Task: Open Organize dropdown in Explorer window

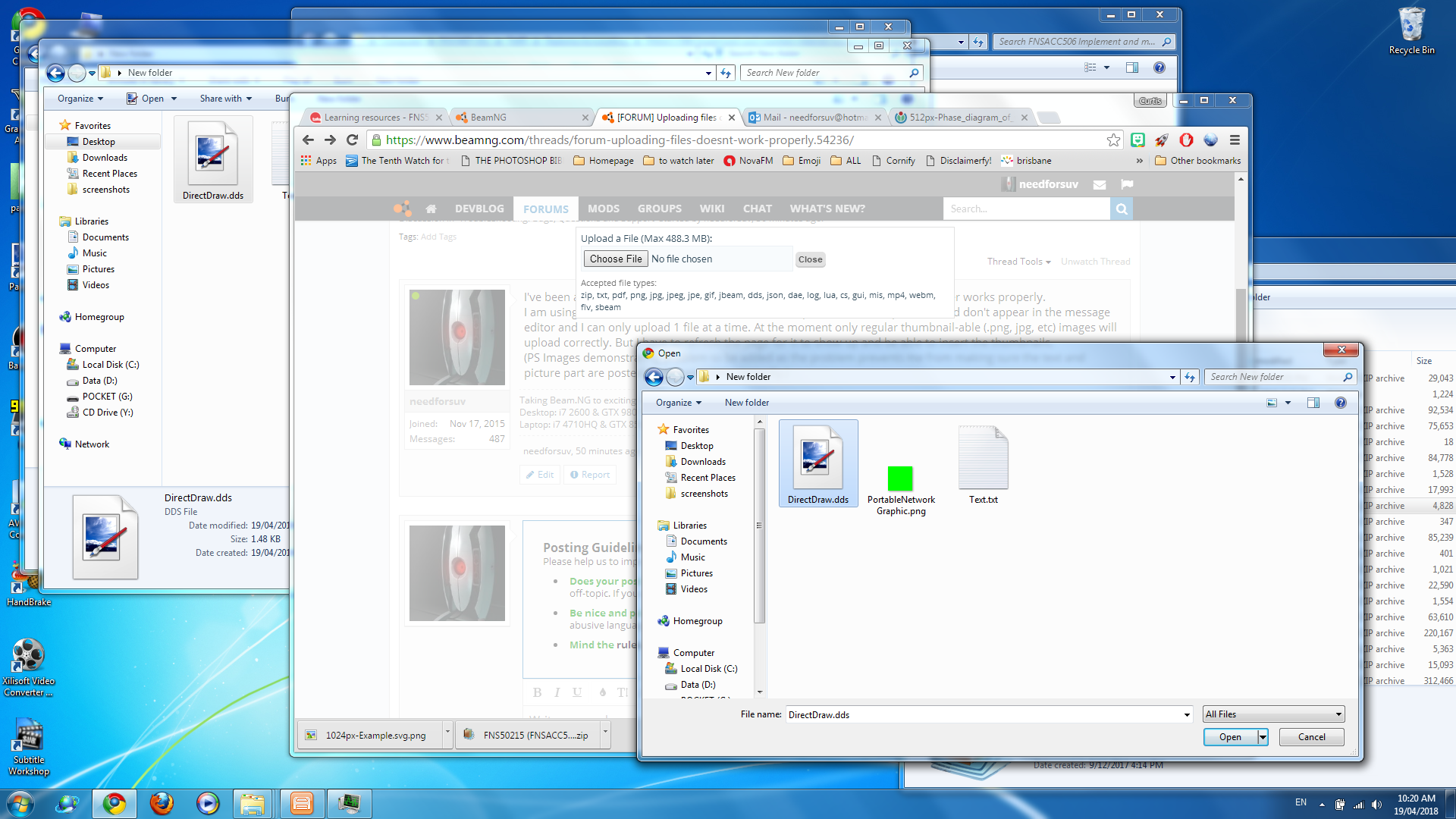Action: coord(80,99)
